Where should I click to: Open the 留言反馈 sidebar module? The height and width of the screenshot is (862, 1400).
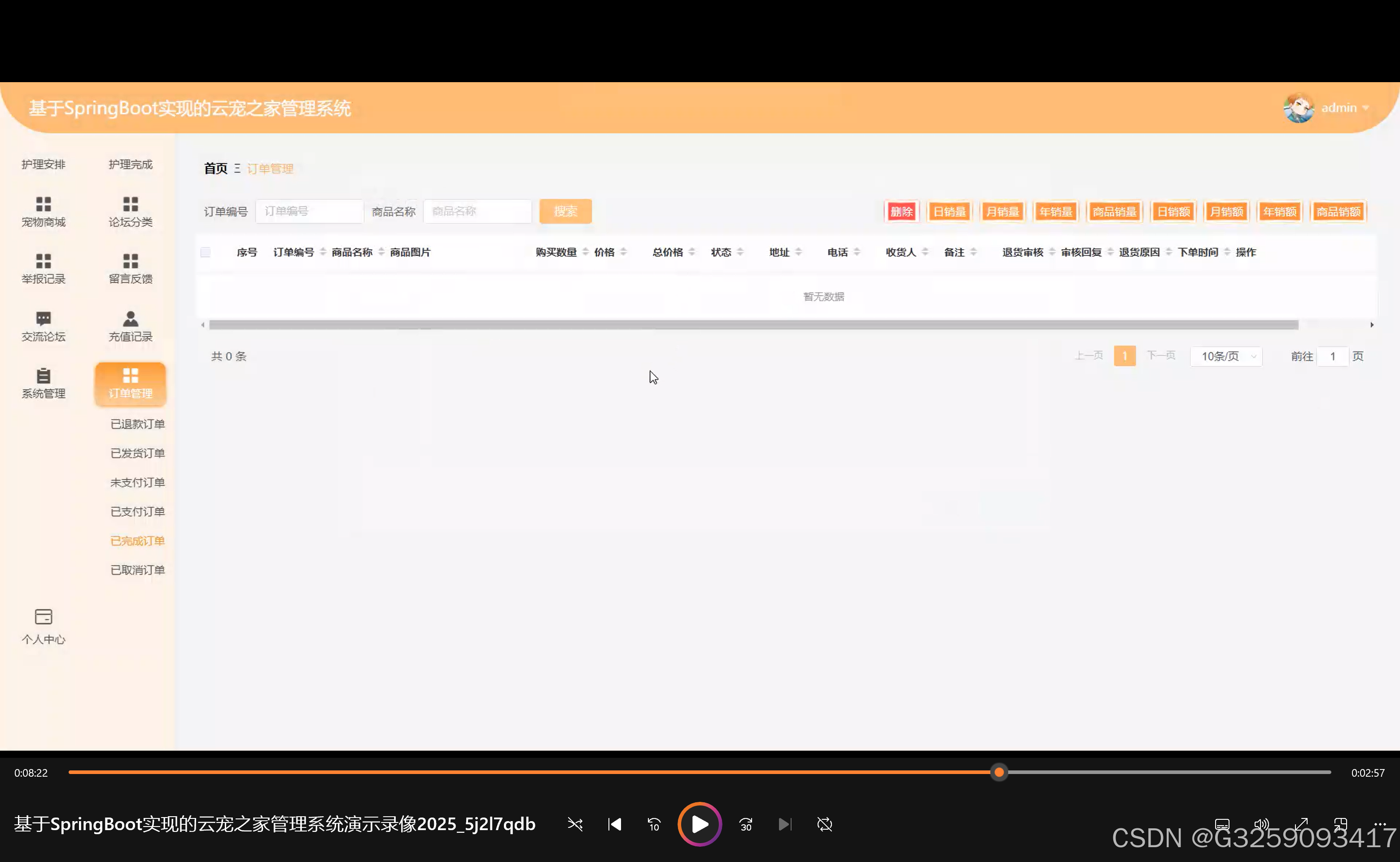click(130, 268)
